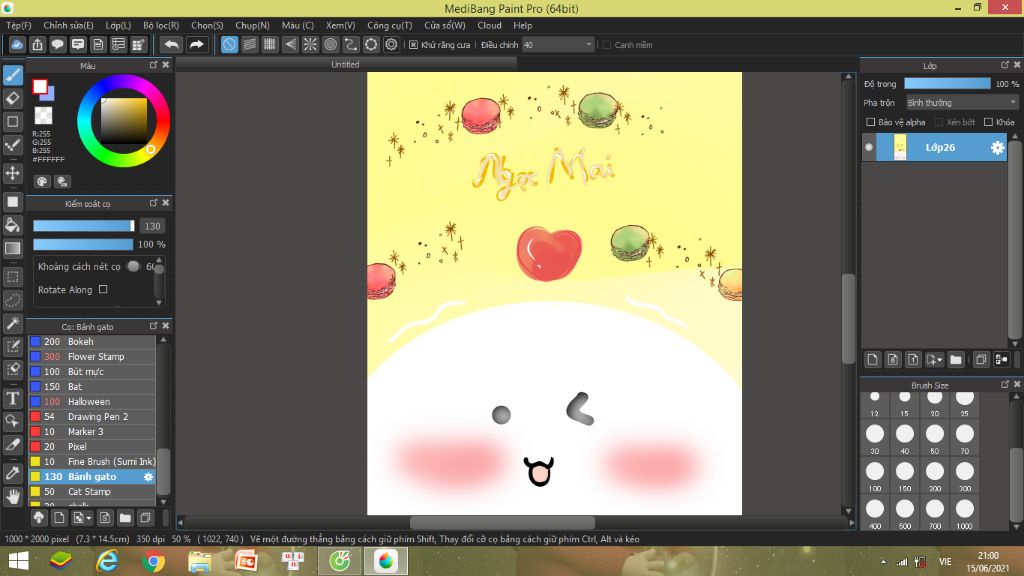Toggle Khử răng cưa anti-aliasing checkbox
This screenshot has height=576, width=1024.
click(413, 45)
